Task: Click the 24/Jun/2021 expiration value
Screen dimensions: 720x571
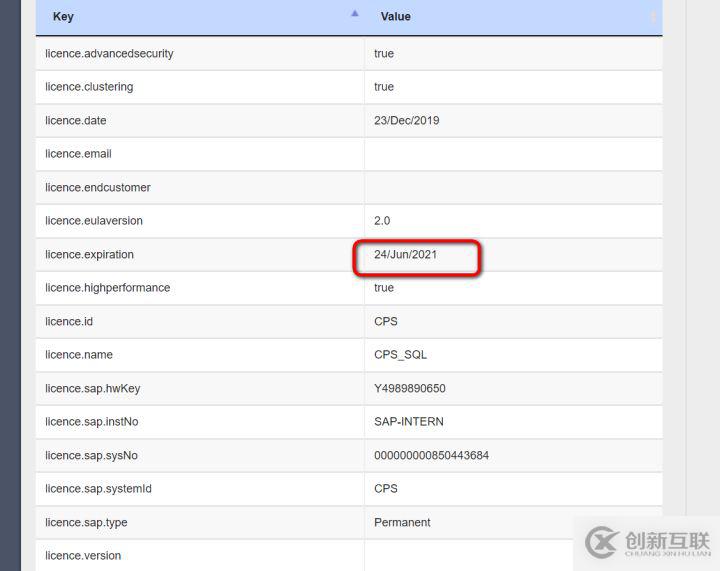Action: click(405, 254)
